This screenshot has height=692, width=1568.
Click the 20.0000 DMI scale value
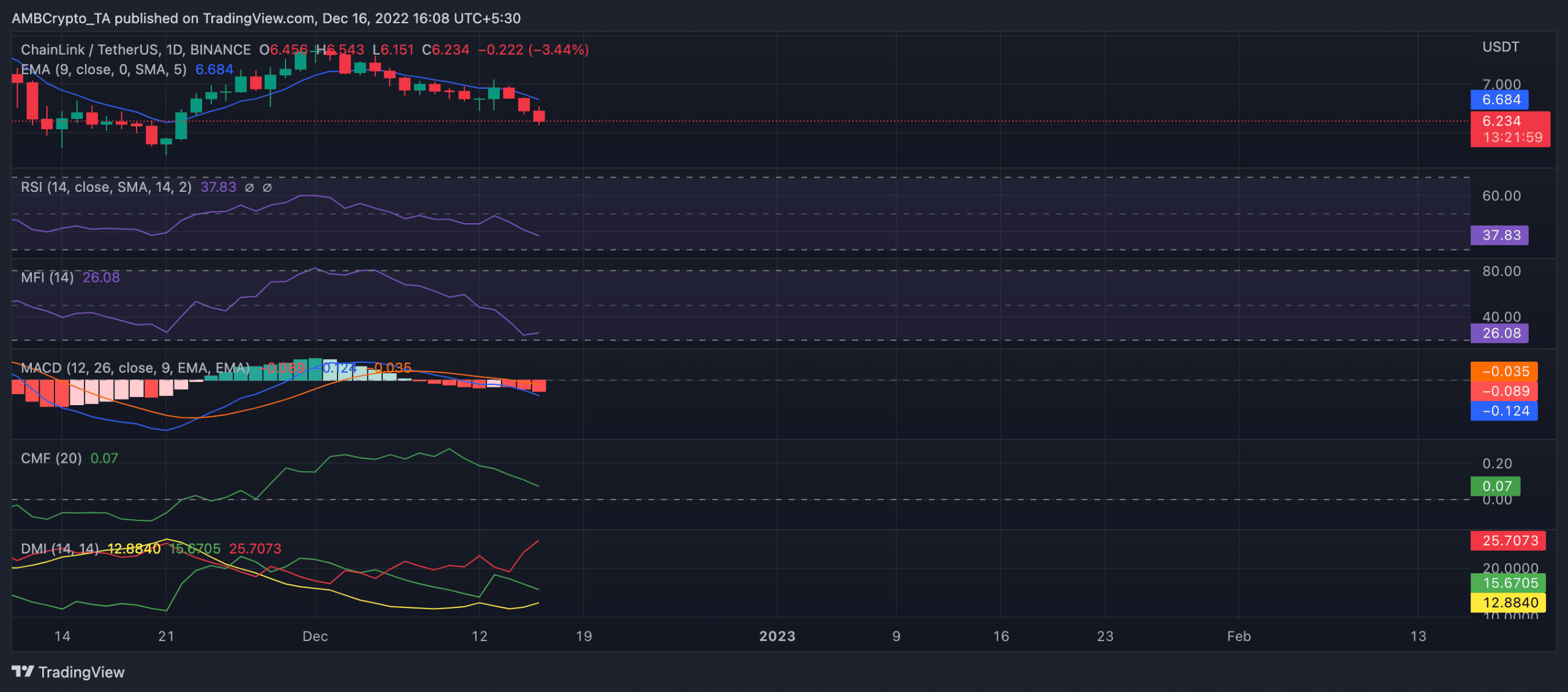pyautogui.click(x=1510, y=568)
